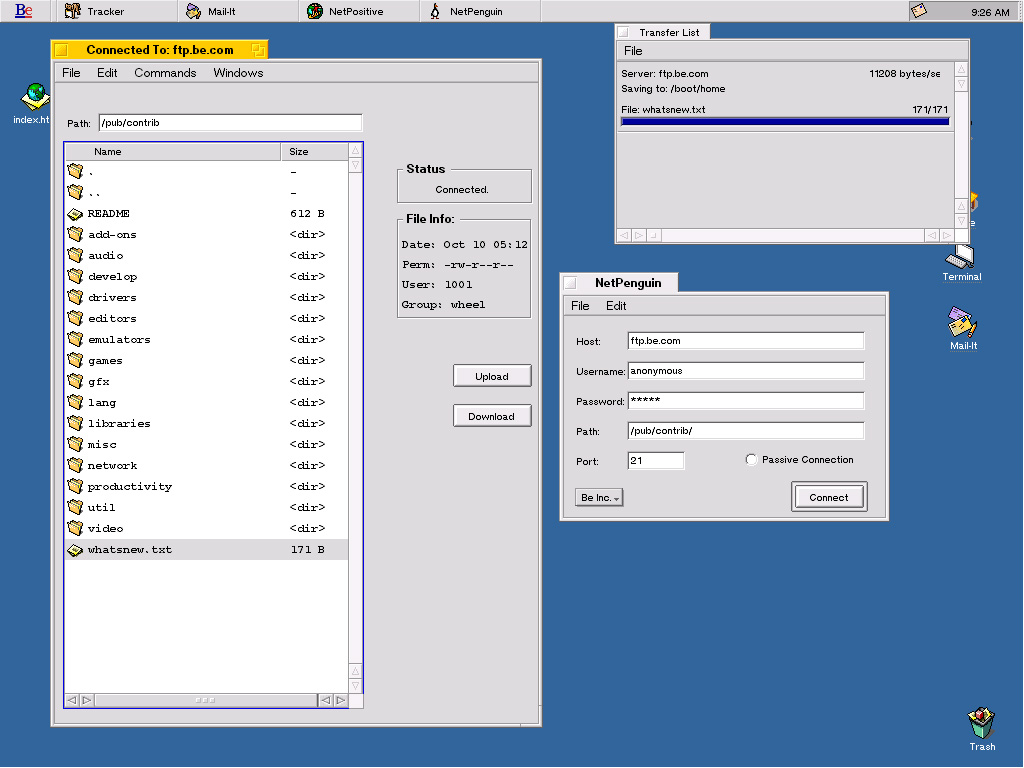Select the whatsnew.txt file icon
This screenshot has height=768, width=1024.
[75, 550]
